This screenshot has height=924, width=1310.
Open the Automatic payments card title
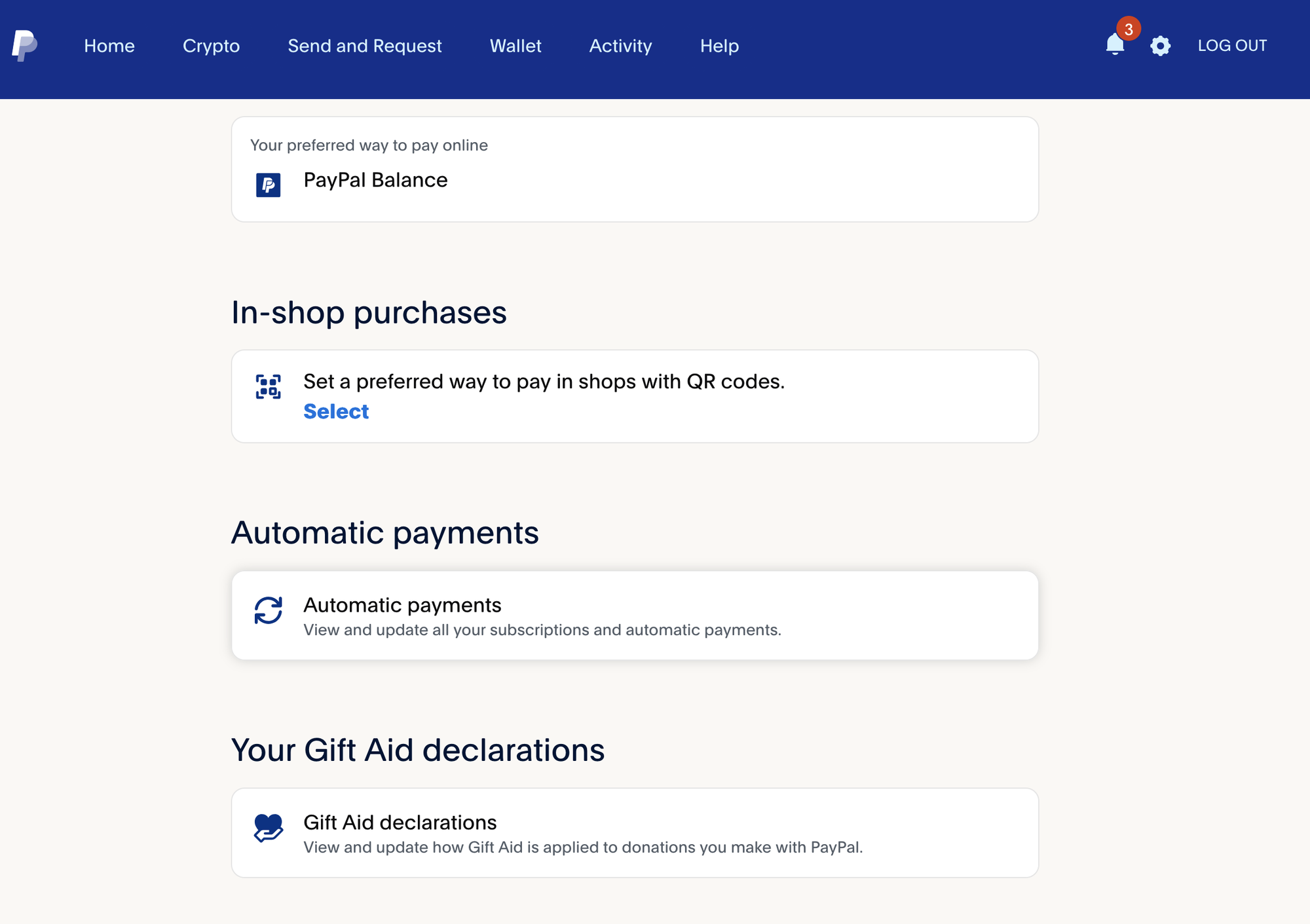click(x=402, y=605)
